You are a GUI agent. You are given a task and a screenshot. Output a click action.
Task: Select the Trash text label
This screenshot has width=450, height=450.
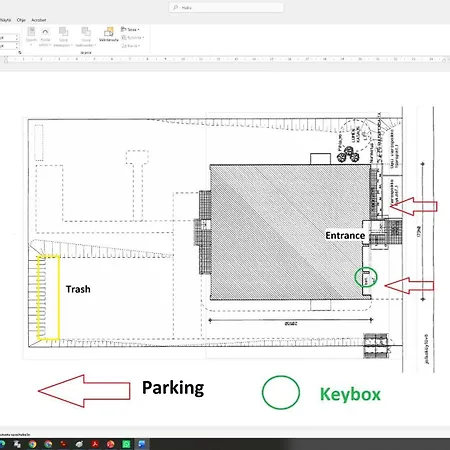[x=78, y=289]
